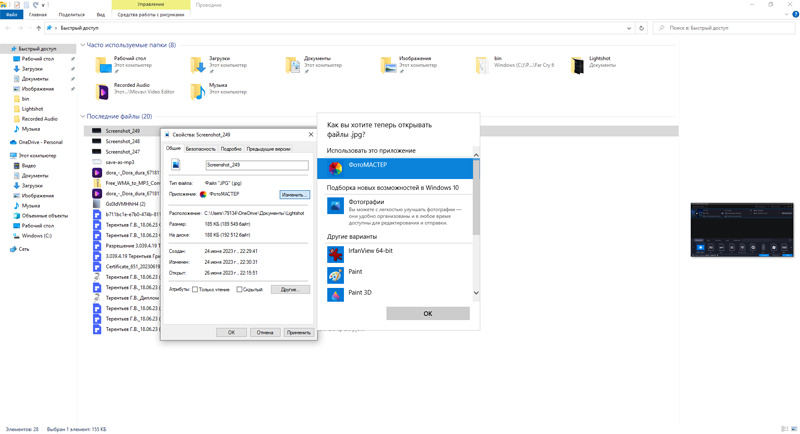The image size is (800, 434).
Task: Click the Up arrow navigation button
Action: pos(38,28)
